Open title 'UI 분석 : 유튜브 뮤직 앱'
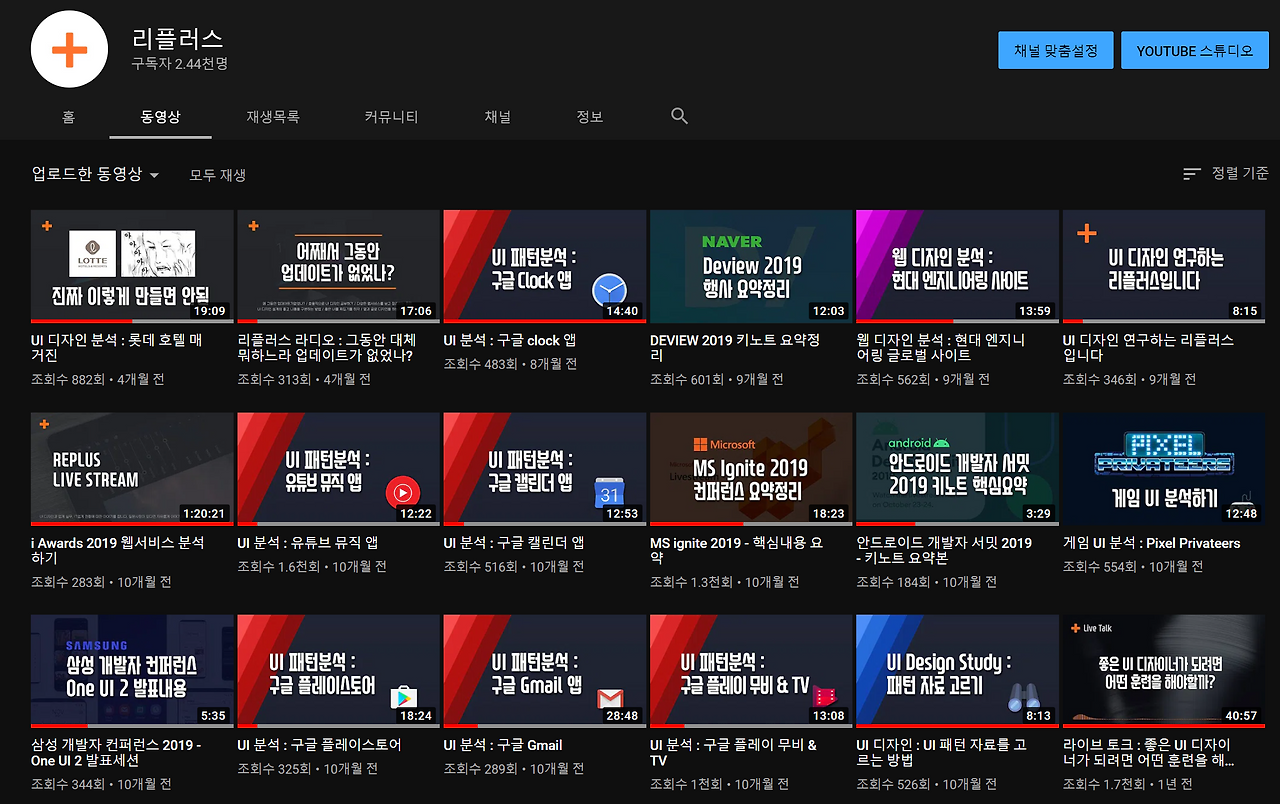Image resolution: width=1280 pixels, height=804 pixels. click(308, 543)
